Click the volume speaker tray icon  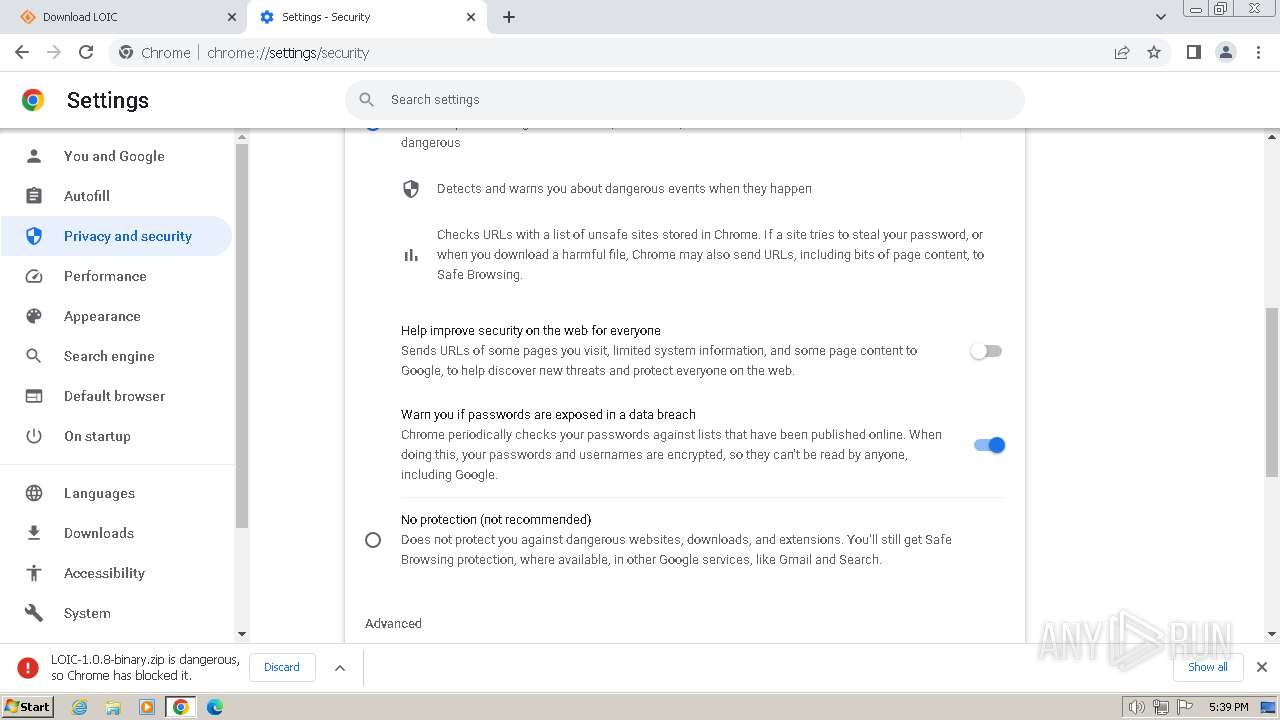[x=1136, y=707]
